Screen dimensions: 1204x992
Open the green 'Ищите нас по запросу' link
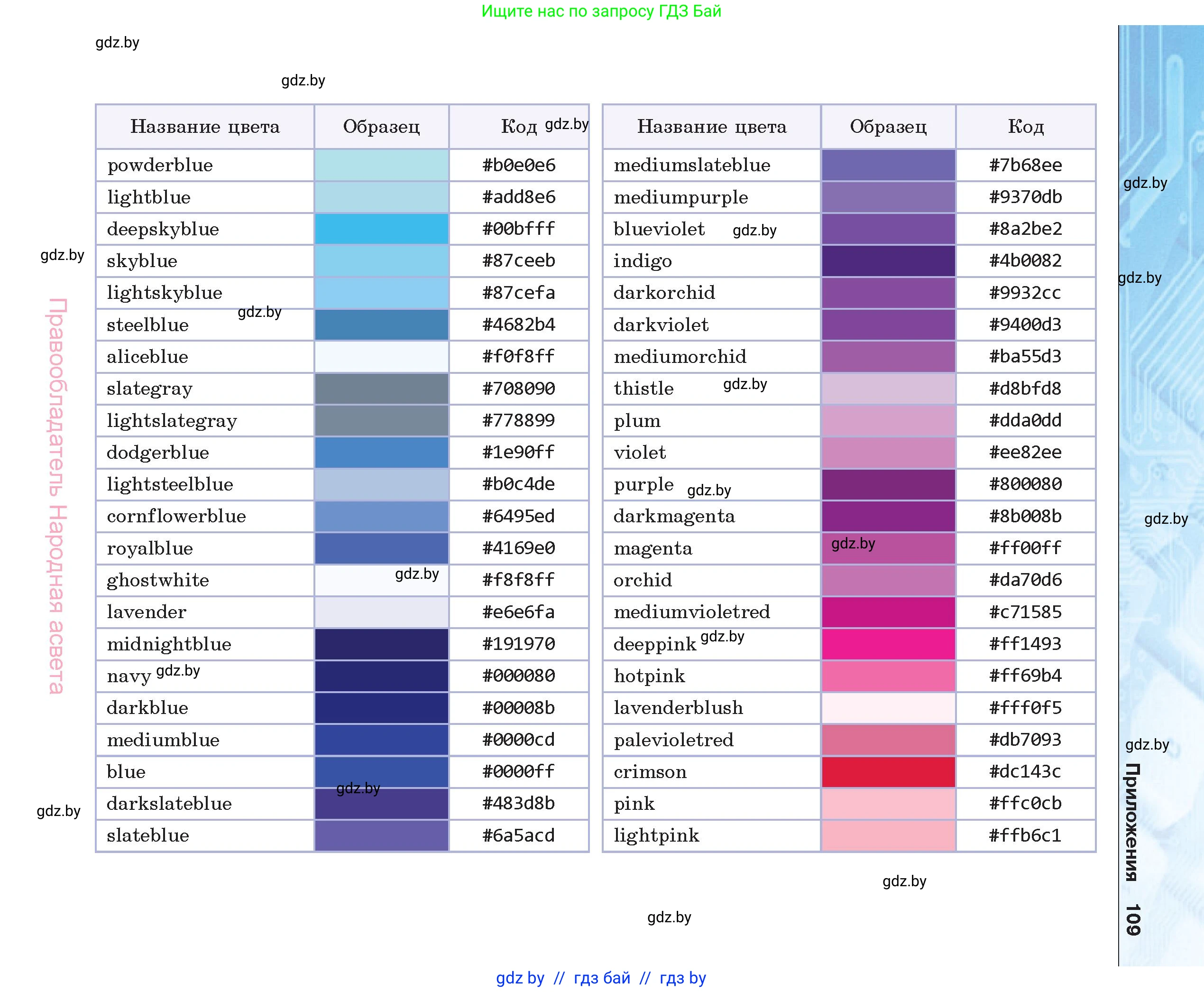[x=601, y=11]
